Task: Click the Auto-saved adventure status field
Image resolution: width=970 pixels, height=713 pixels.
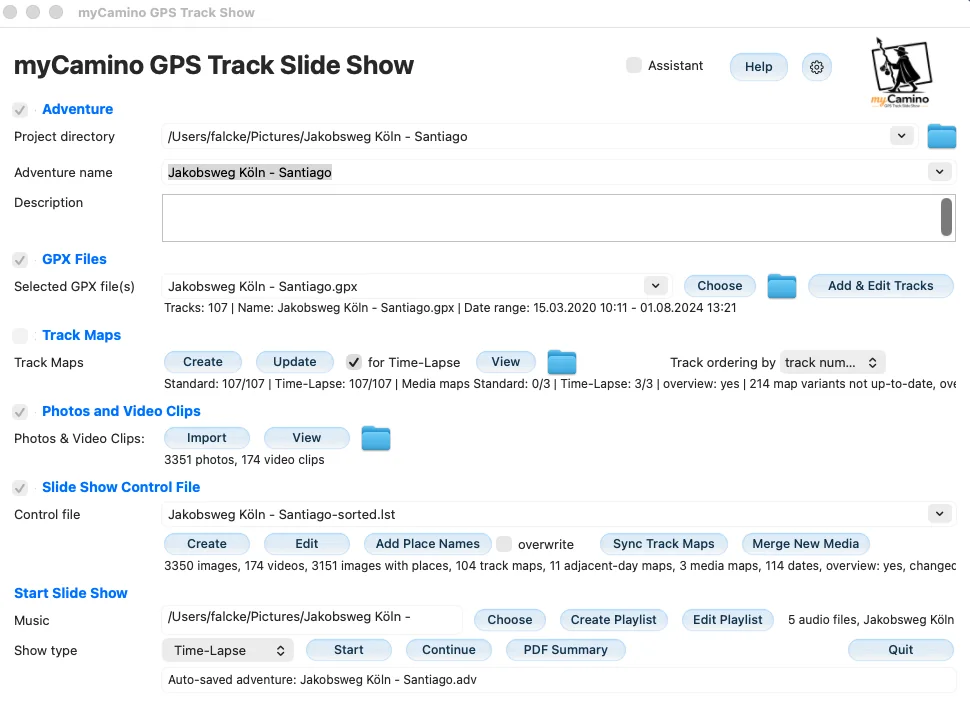Action: 559,680
